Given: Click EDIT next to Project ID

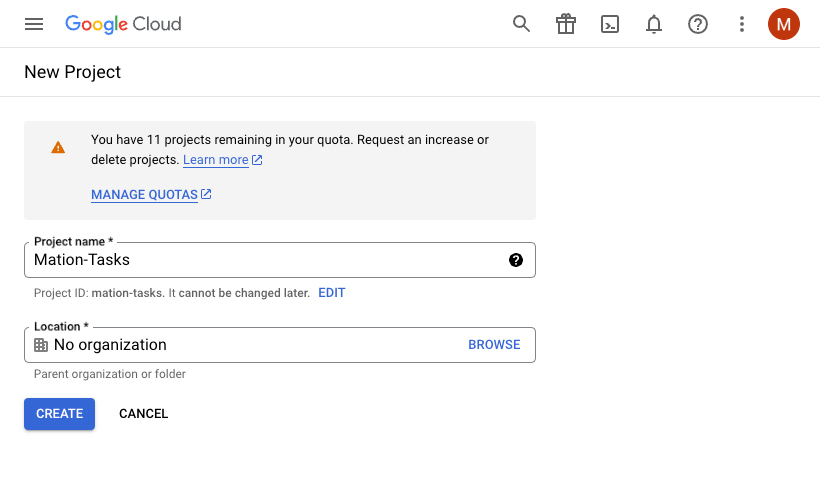Looking at the screenshot, I should [x=332, y=293].
